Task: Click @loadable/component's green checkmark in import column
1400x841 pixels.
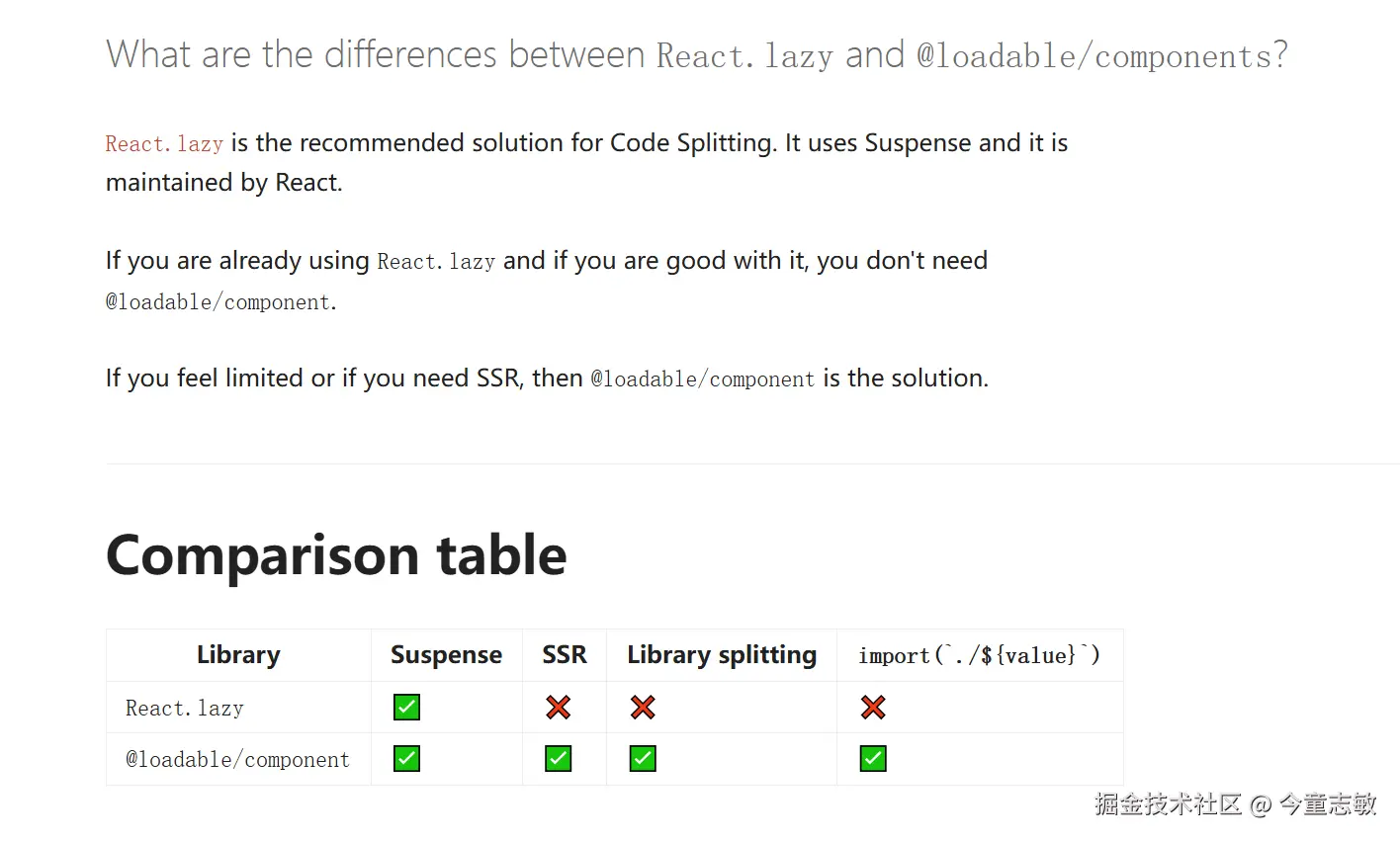Action: tap(873, 759)
